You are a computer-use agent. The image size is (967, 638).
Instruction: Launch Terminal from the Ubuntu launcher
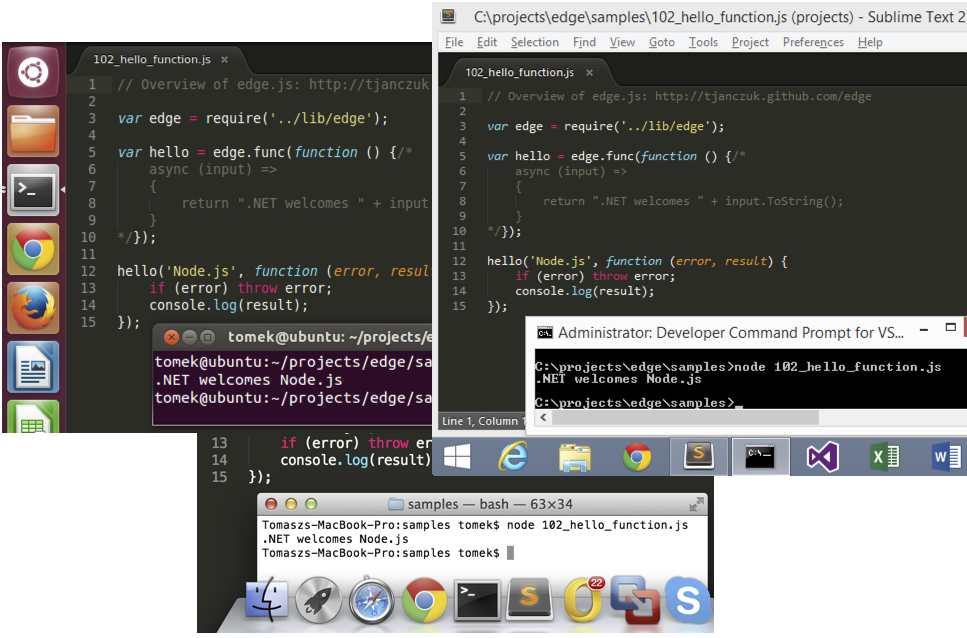tap(33, 190)
